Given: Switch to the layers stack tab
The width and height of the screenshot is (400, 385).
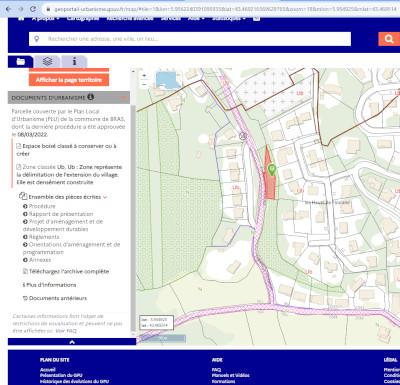Looking at the screenshot, I should 48,62.
